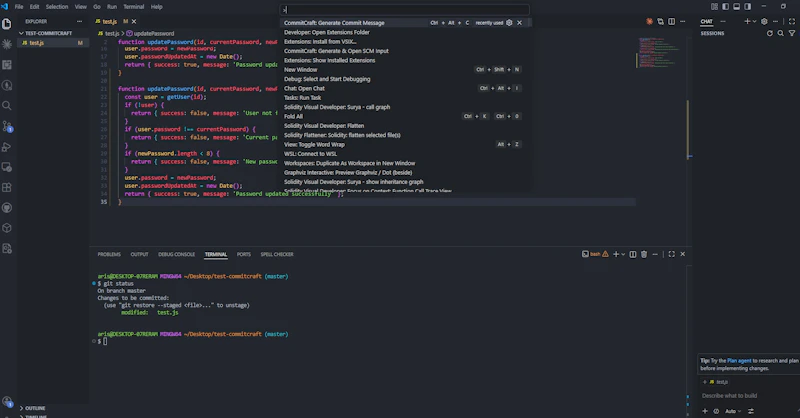Viewport: 800px width, 418px height.
Task: Filter the chat Sessions
Action: click(x=792, y=33)
